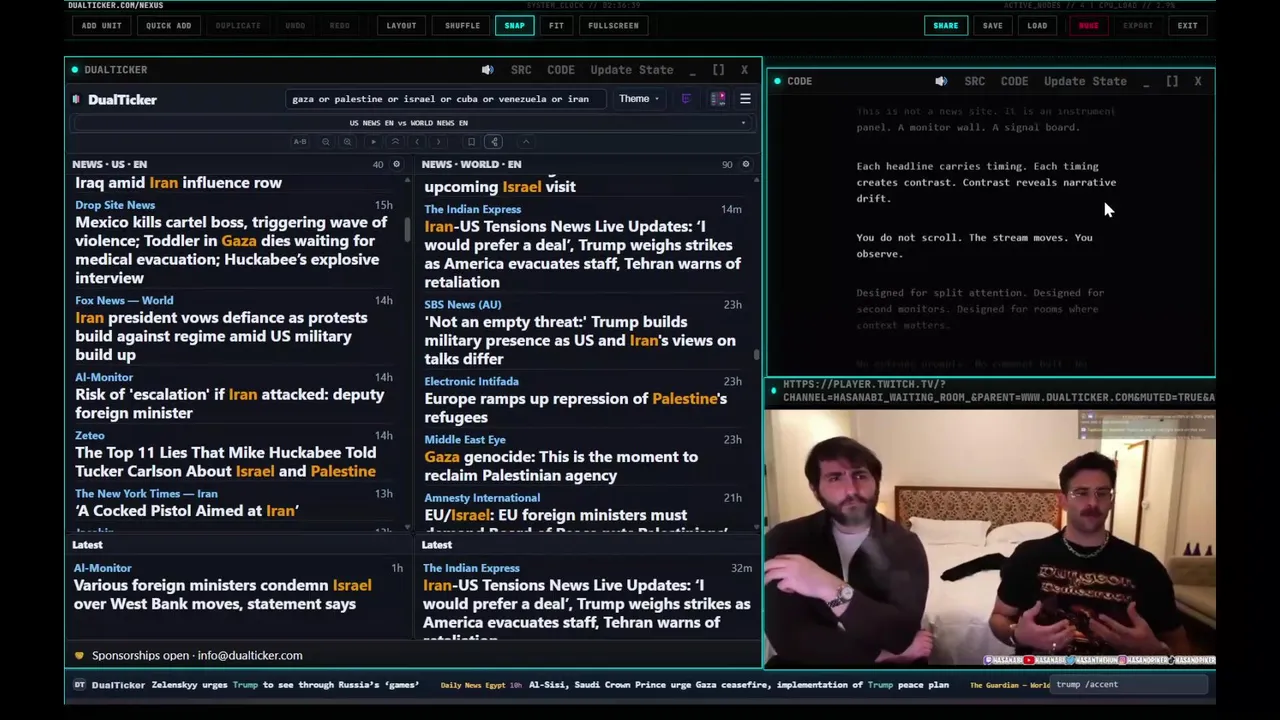Click Update State in CODE panel header

[1085, 81]
